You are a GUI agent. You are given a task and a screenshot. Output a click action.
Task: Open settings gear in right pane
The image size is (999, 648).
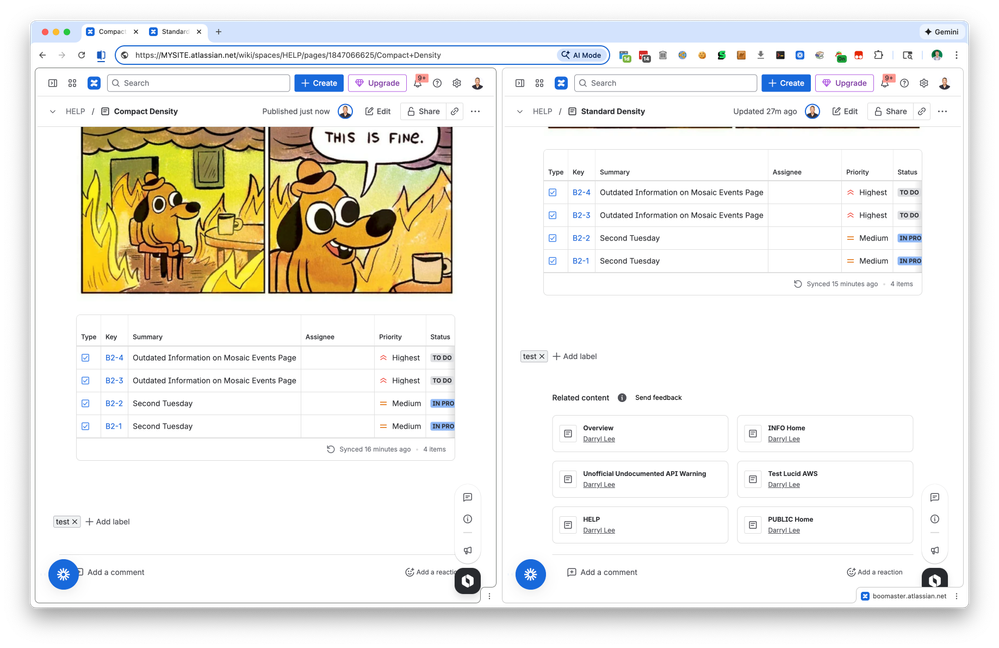tap(924, 83)
